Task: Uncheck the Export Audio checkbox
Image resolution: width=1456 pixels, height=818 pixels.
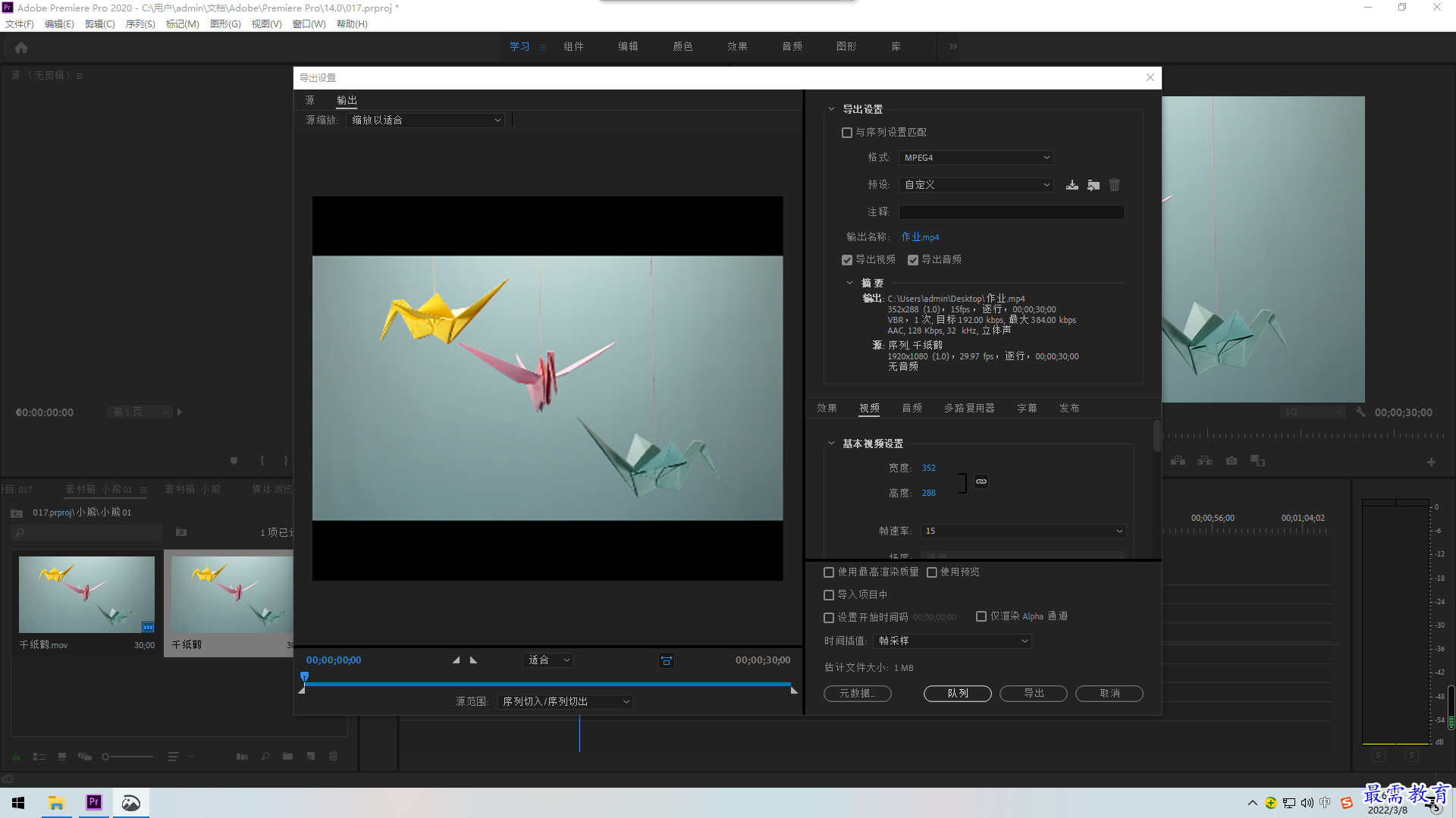Action: pos(913,260)
